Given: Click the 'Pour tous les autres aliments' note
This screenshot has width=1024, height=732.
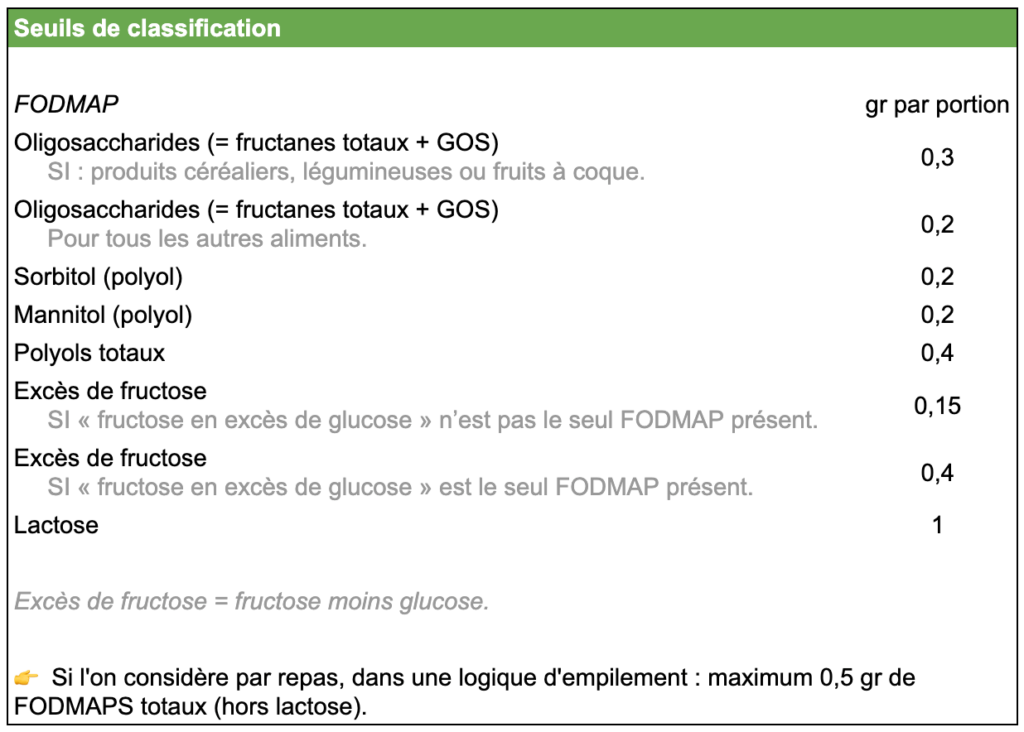Looking at the screenshot, I should (207, 240).
